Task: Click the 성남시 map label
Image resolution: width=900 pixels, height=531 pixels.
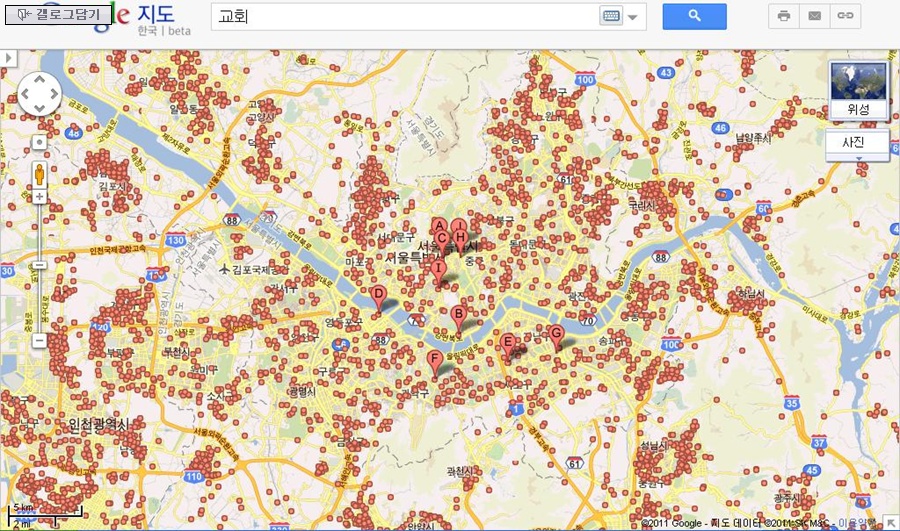Action: point(653,445)
